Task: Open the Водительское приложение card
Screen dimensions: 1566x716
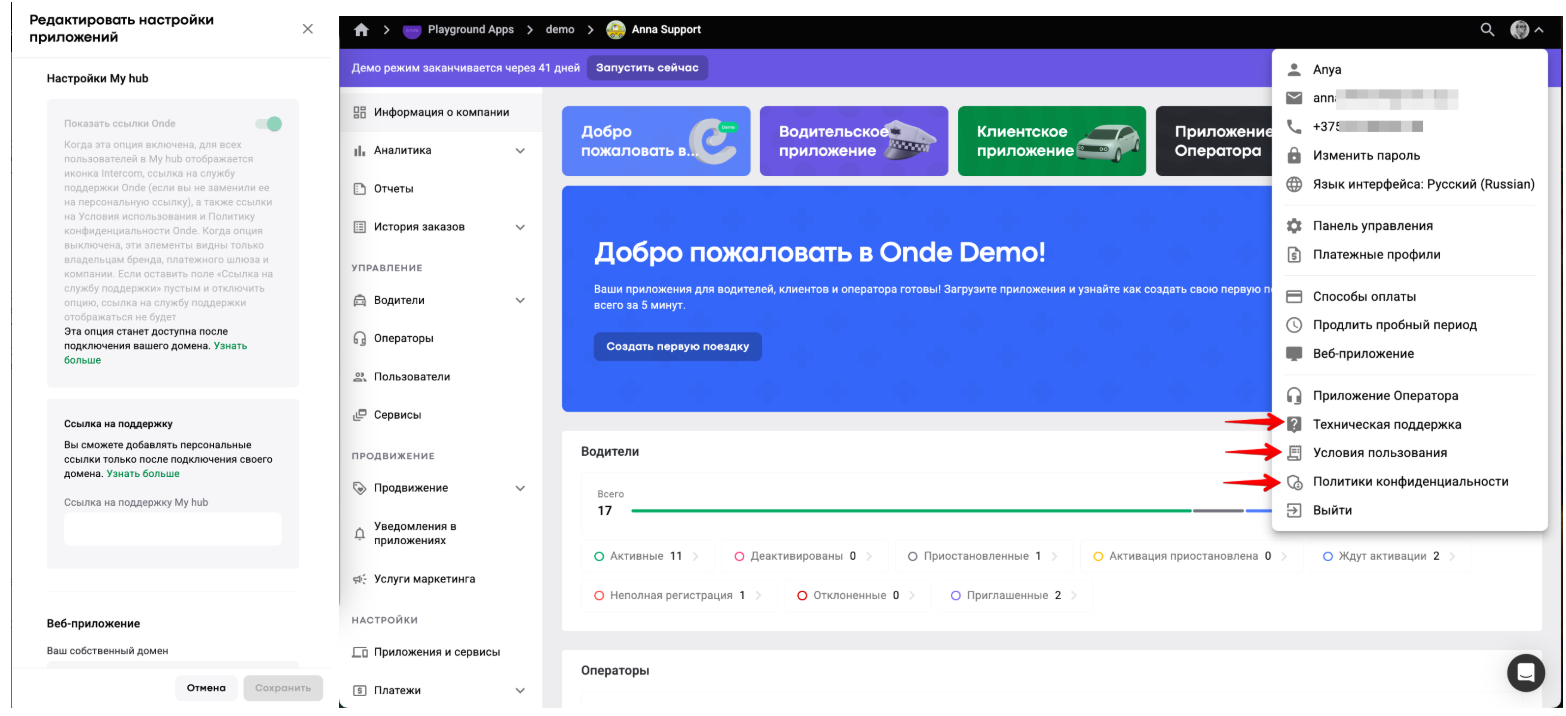Action: click(x=854, y=141)
